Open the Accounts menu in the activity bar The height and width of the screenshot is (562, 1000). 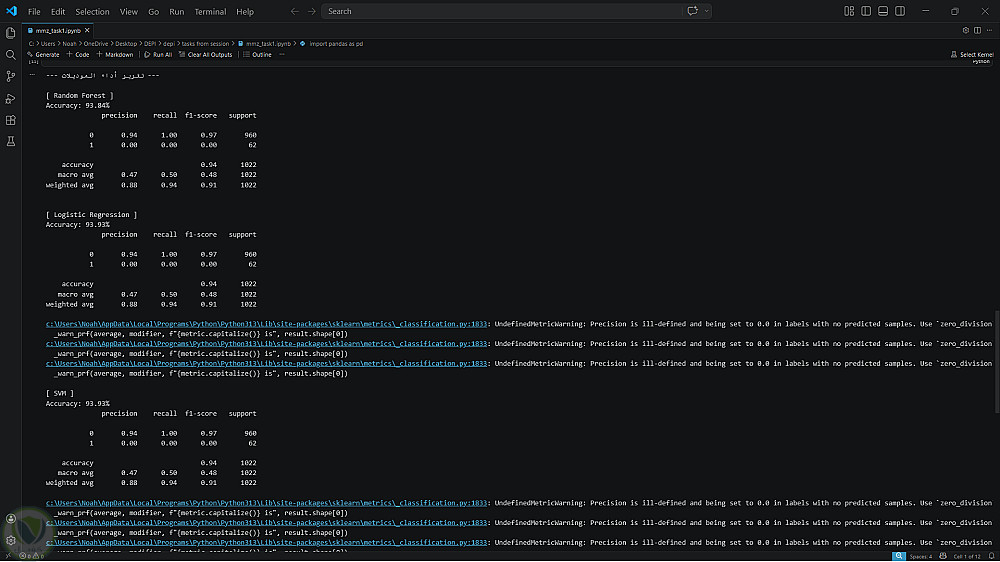11,519
